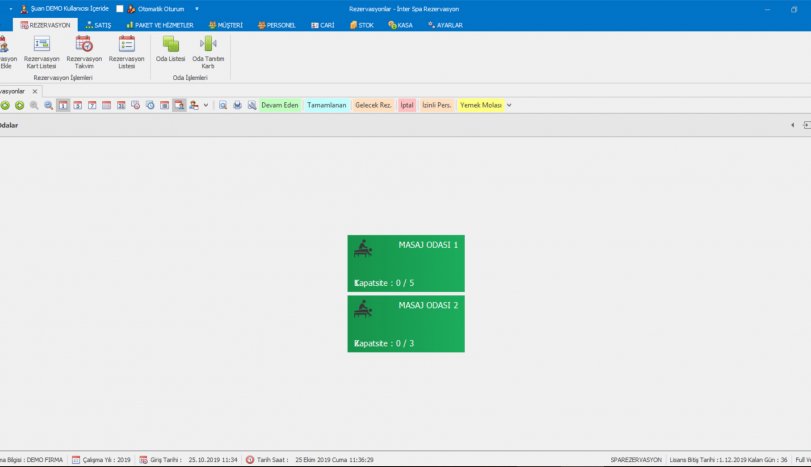Image resolution: width=811 pixels, height=467 pixels.
Task: Click the green forward arrow icon
Action: (x=19, y=105)
